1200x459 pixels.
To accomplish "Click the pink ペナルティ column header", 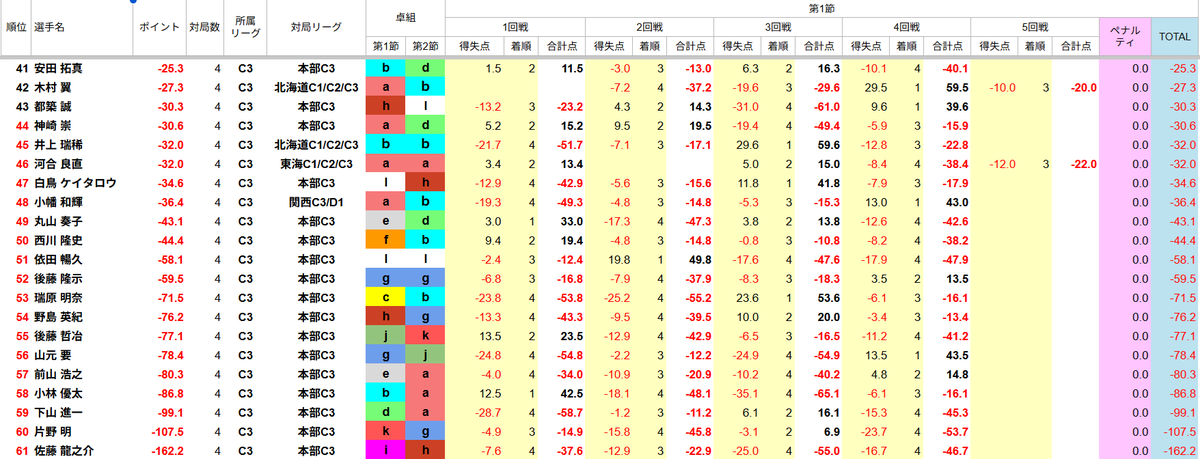I will [1125, 36].
